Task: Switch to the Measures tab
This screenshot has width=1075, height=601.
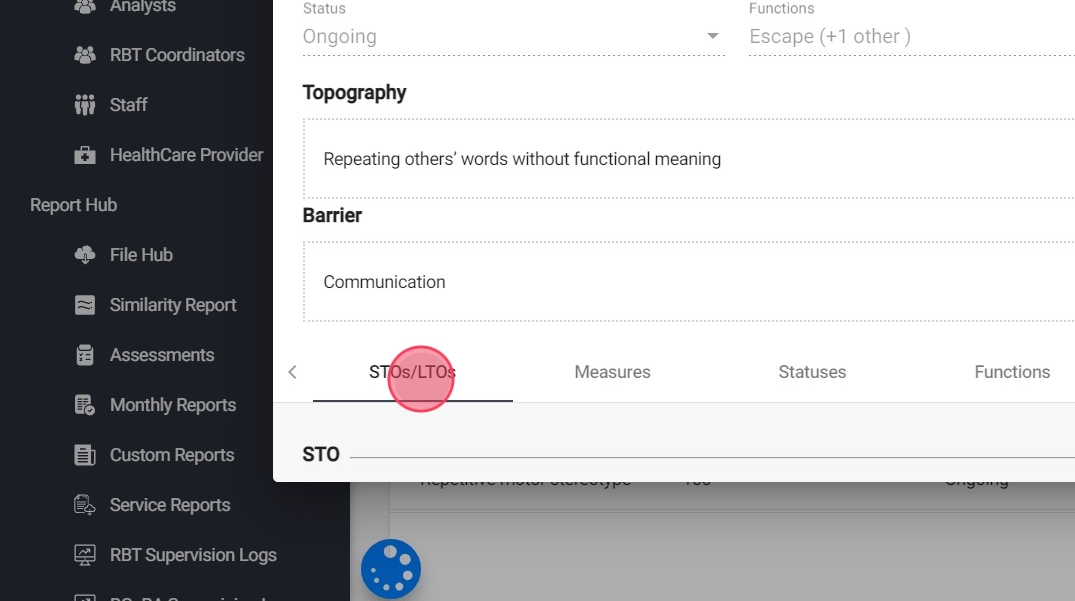Action: 612,372
